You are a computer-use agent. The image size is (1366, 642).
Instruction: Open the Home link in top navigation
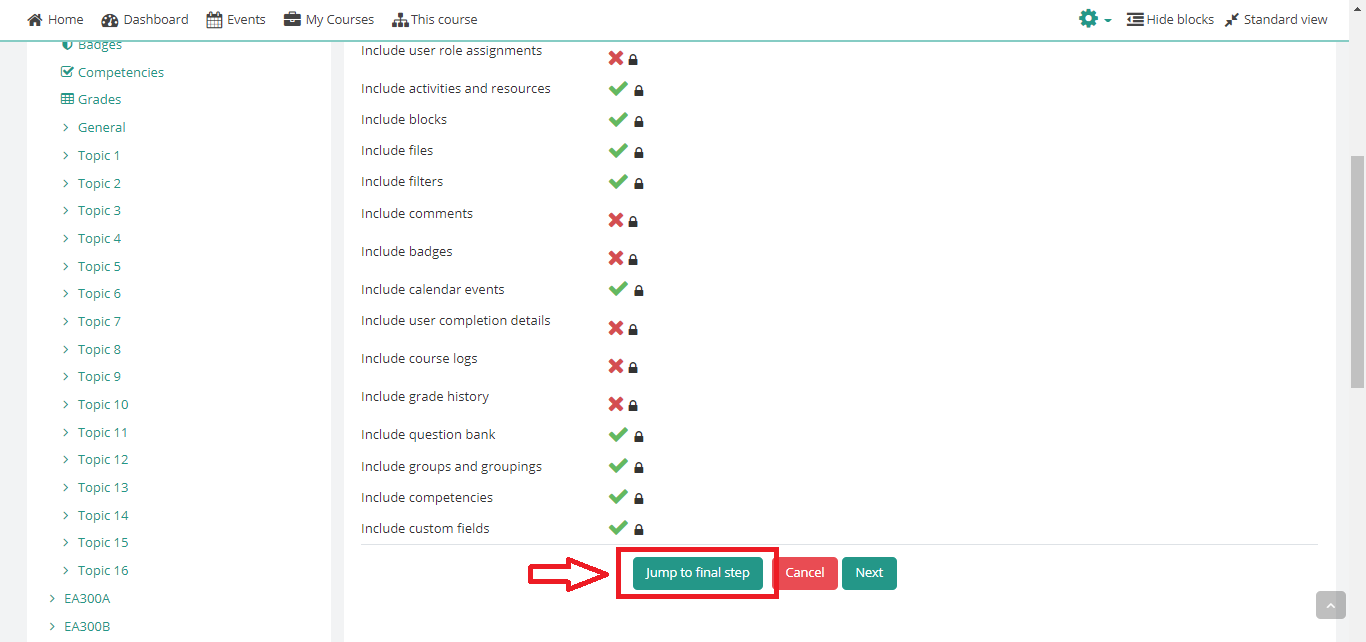coord(55,19)
